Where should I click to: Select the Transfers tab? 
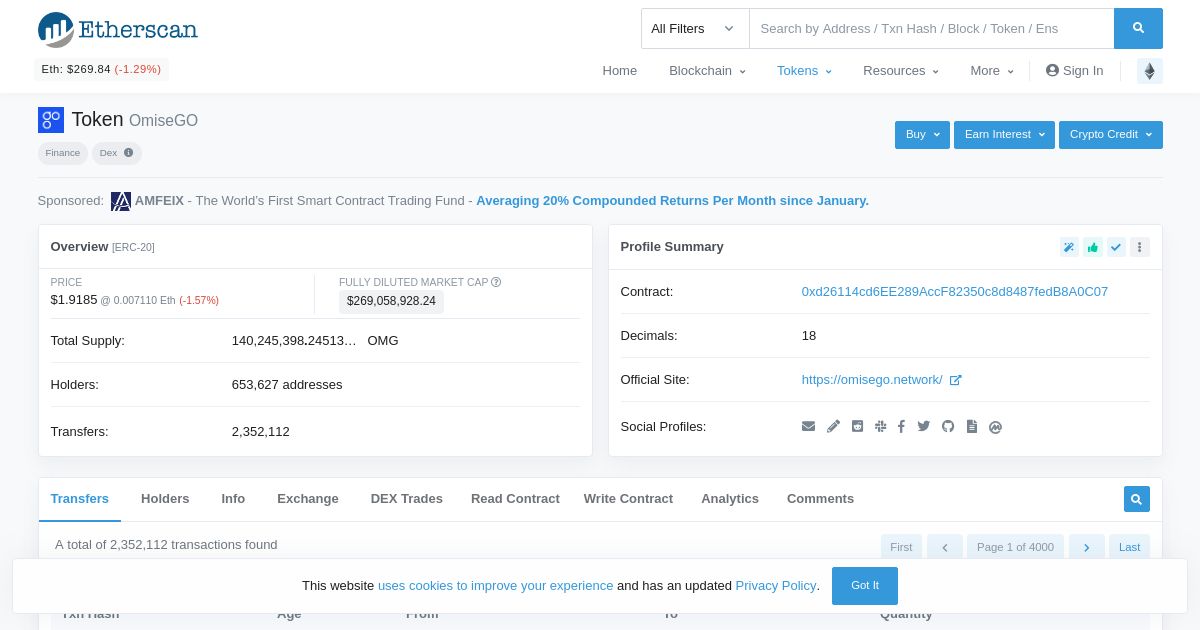[x=80, y=499]
